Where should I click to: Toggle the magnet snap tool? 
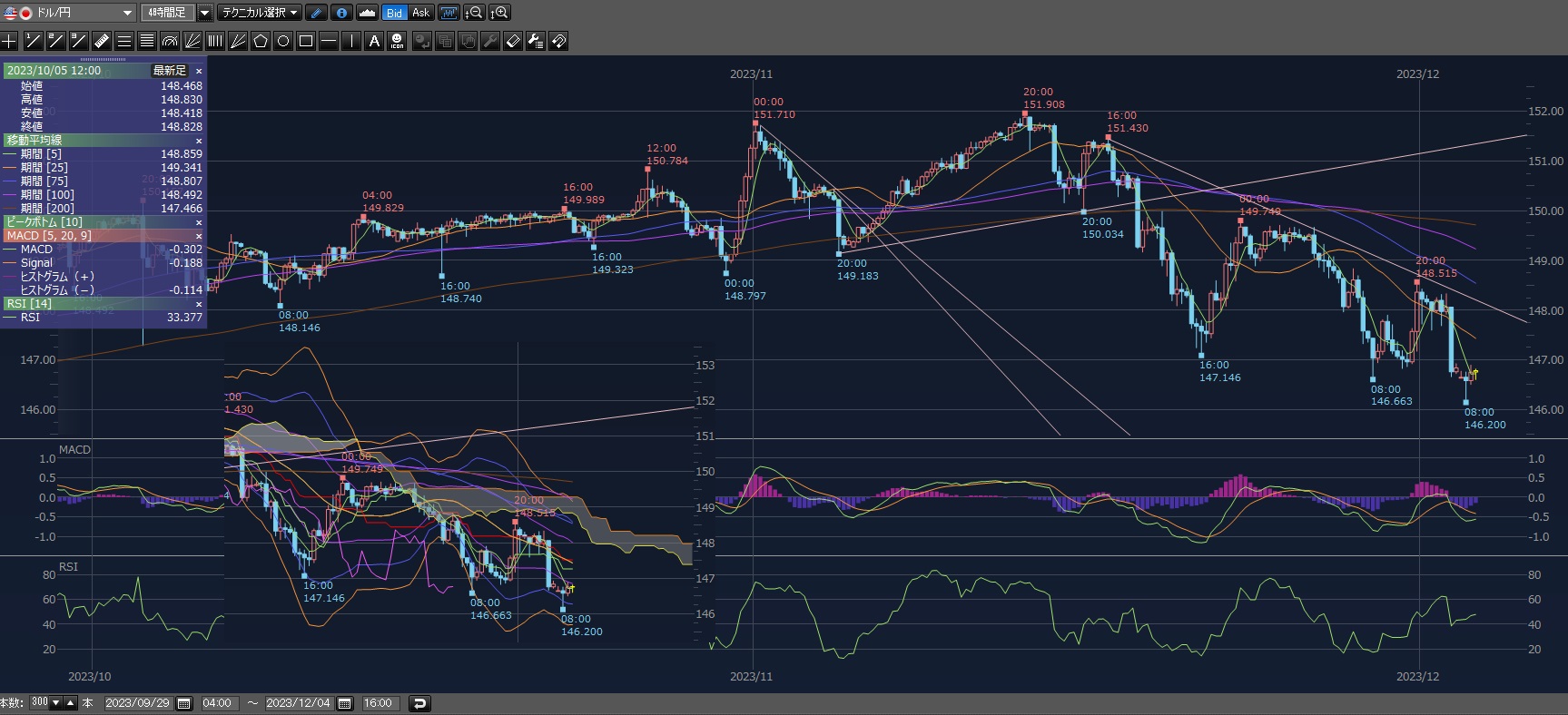coord(558,41)
